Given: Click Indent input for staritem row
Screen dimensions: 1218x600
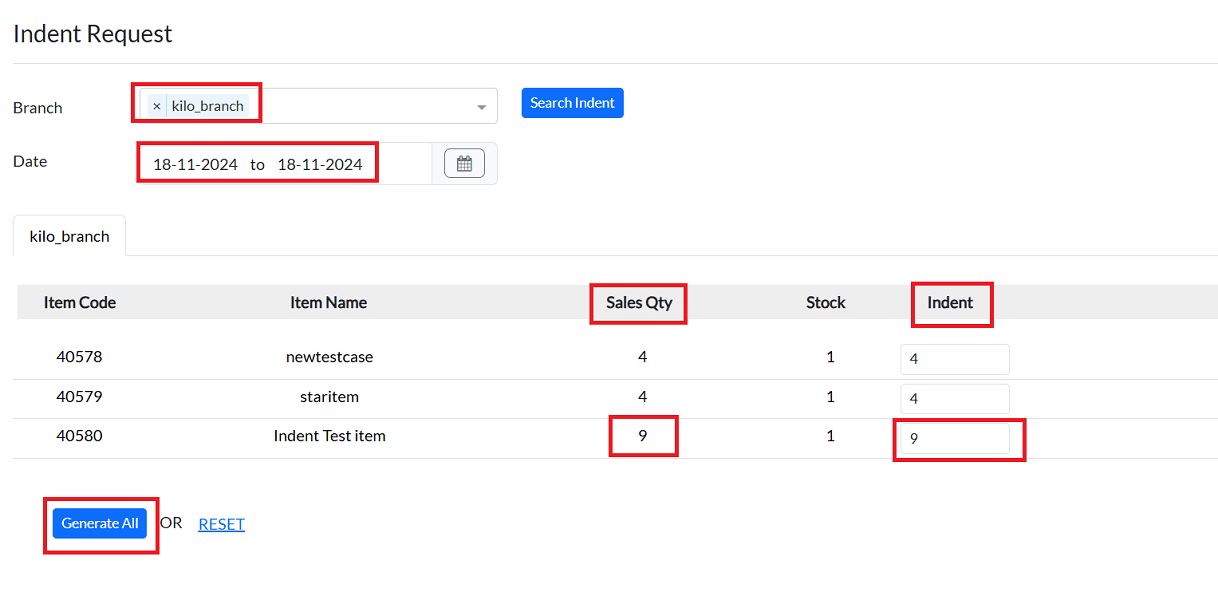Looking at the screenshot, I should (x=954, y=398).
